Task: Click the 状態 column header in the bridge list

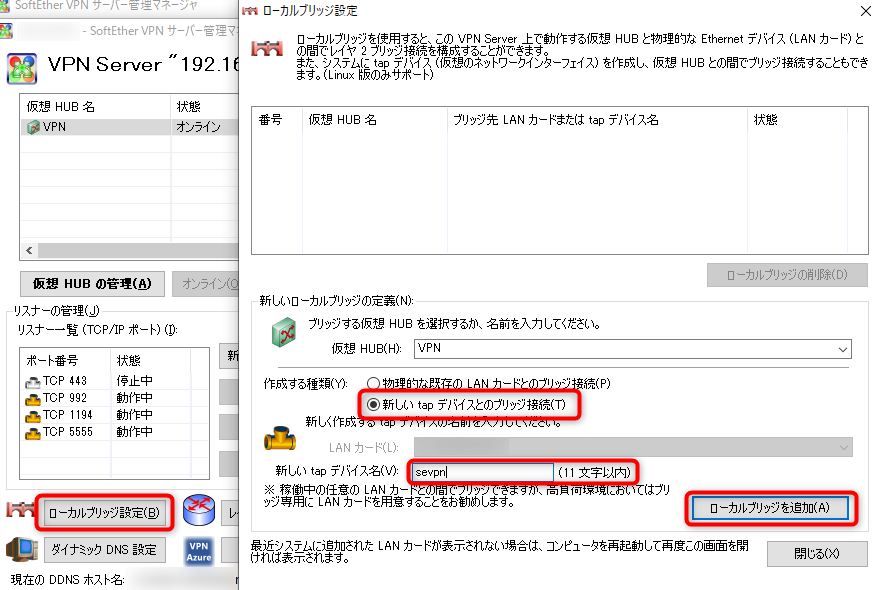Action: [797, 119]
